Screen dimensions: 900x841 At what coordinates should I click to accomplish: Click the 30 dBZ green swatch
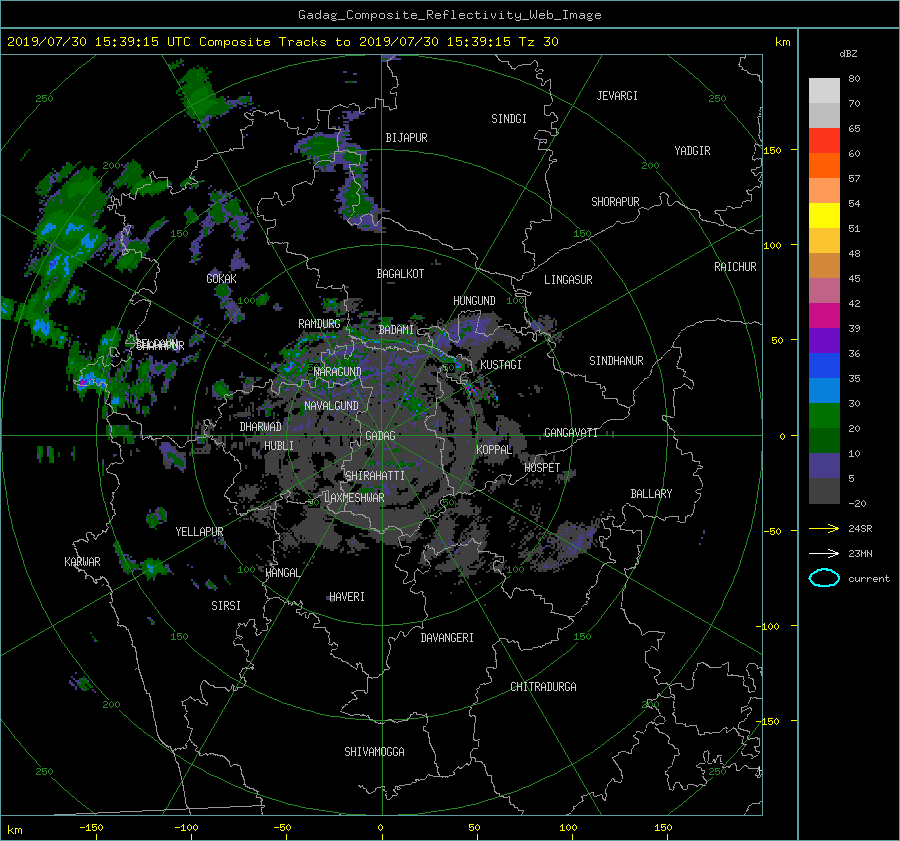point(824,415)
